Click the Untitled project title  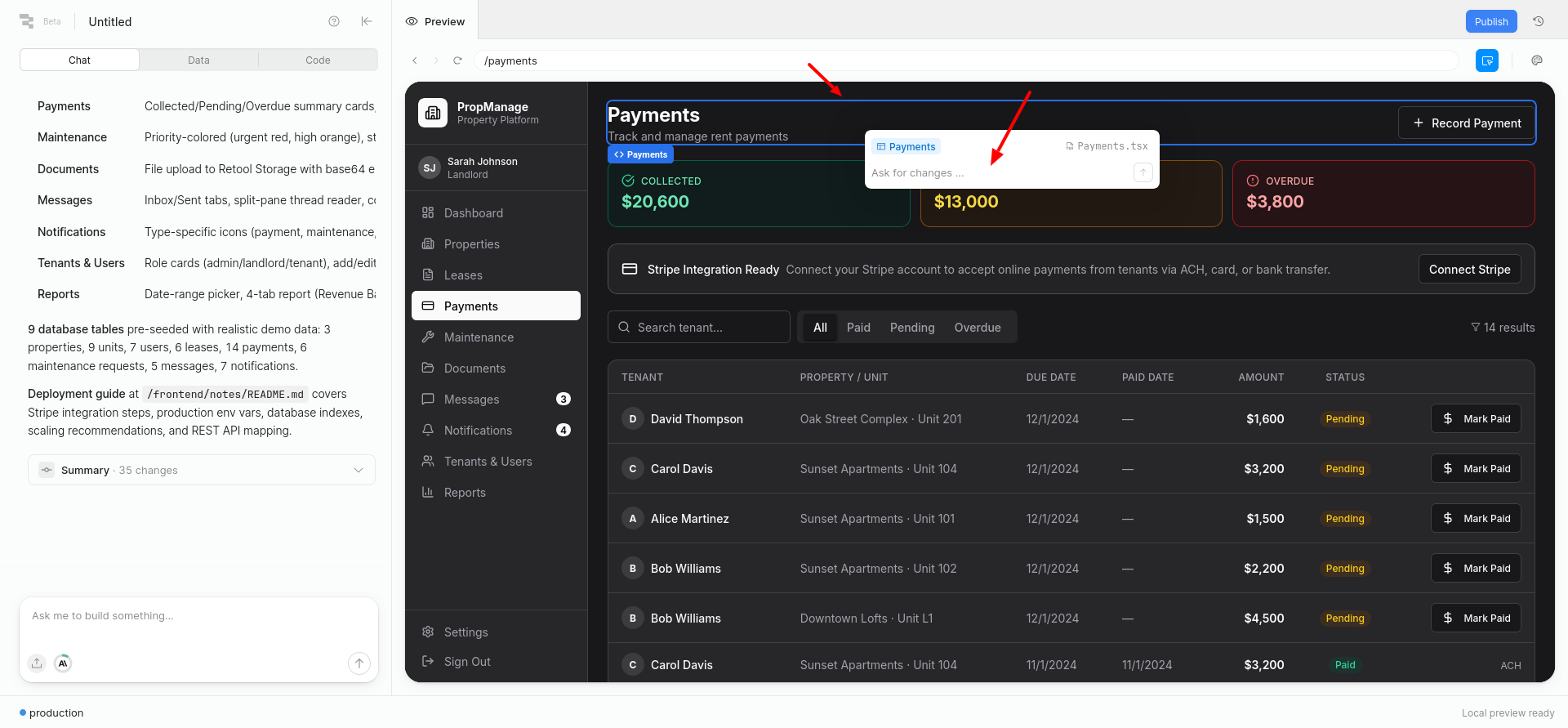pos(109,21)
